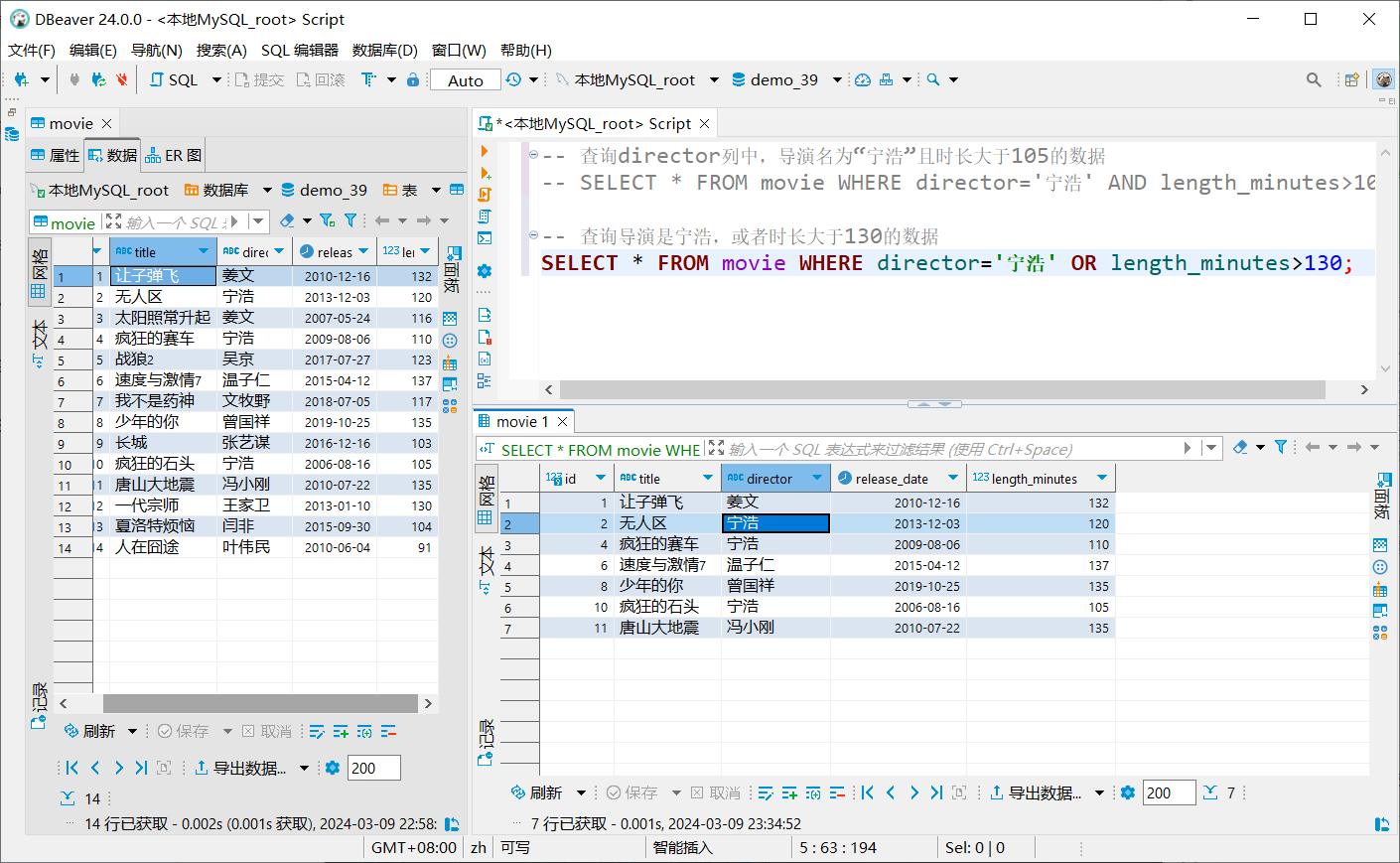Click the results filter expression input field
Viewport: 1400px width, 863px height.
point(953,449)
